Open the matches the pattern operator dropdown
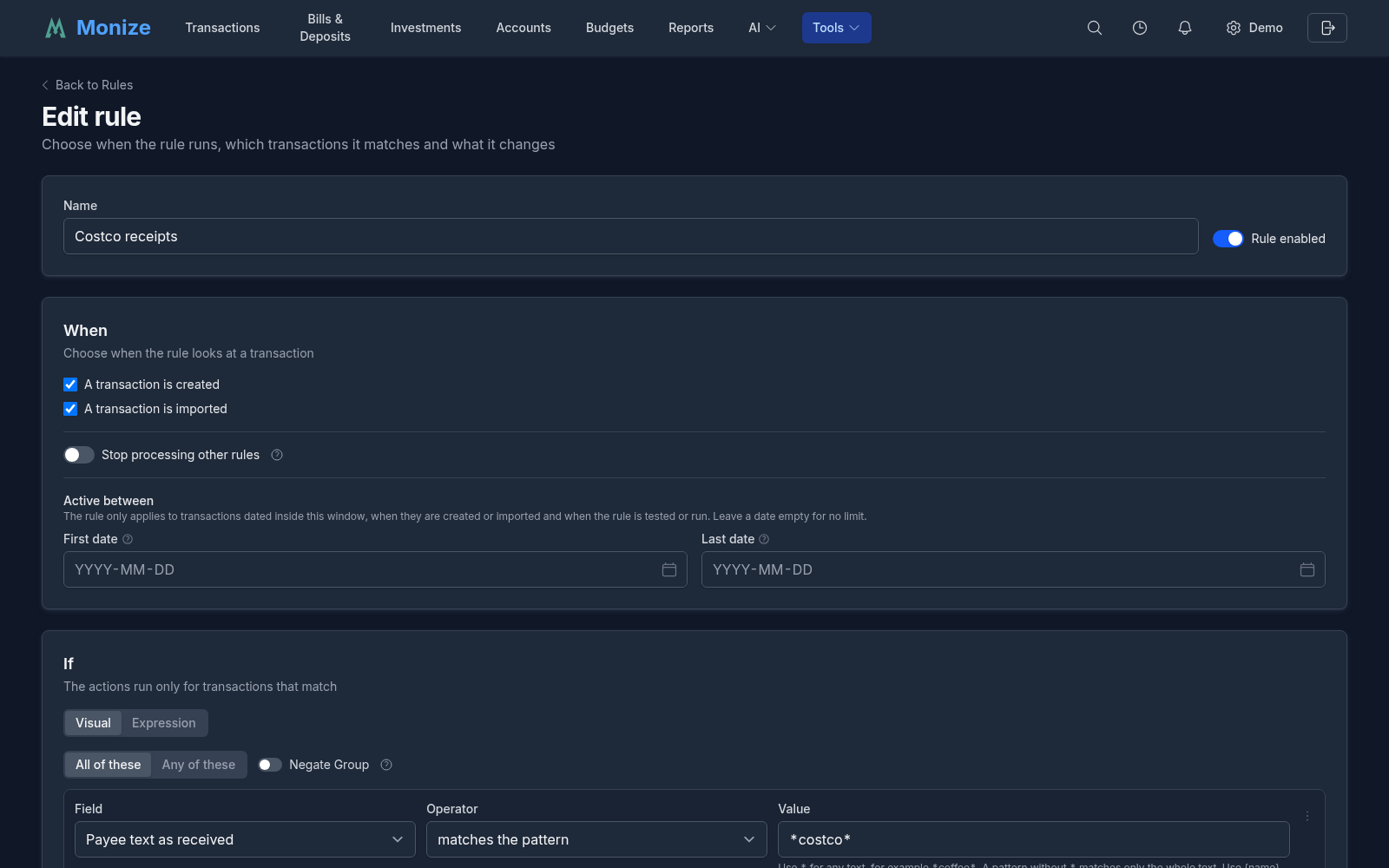This screenshot has width=1389, height=868. [x=596, y=839]
